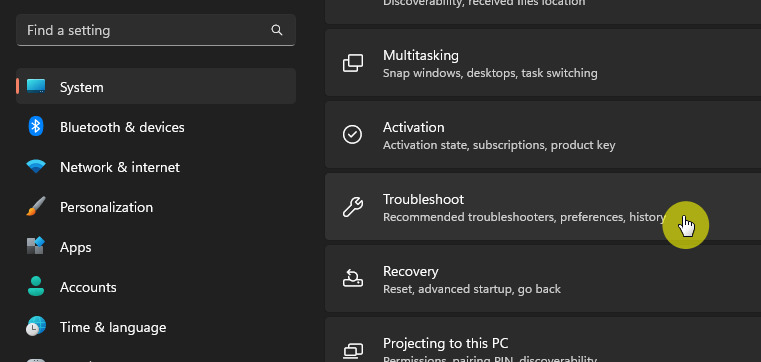Open Multitasking settings

543,63
